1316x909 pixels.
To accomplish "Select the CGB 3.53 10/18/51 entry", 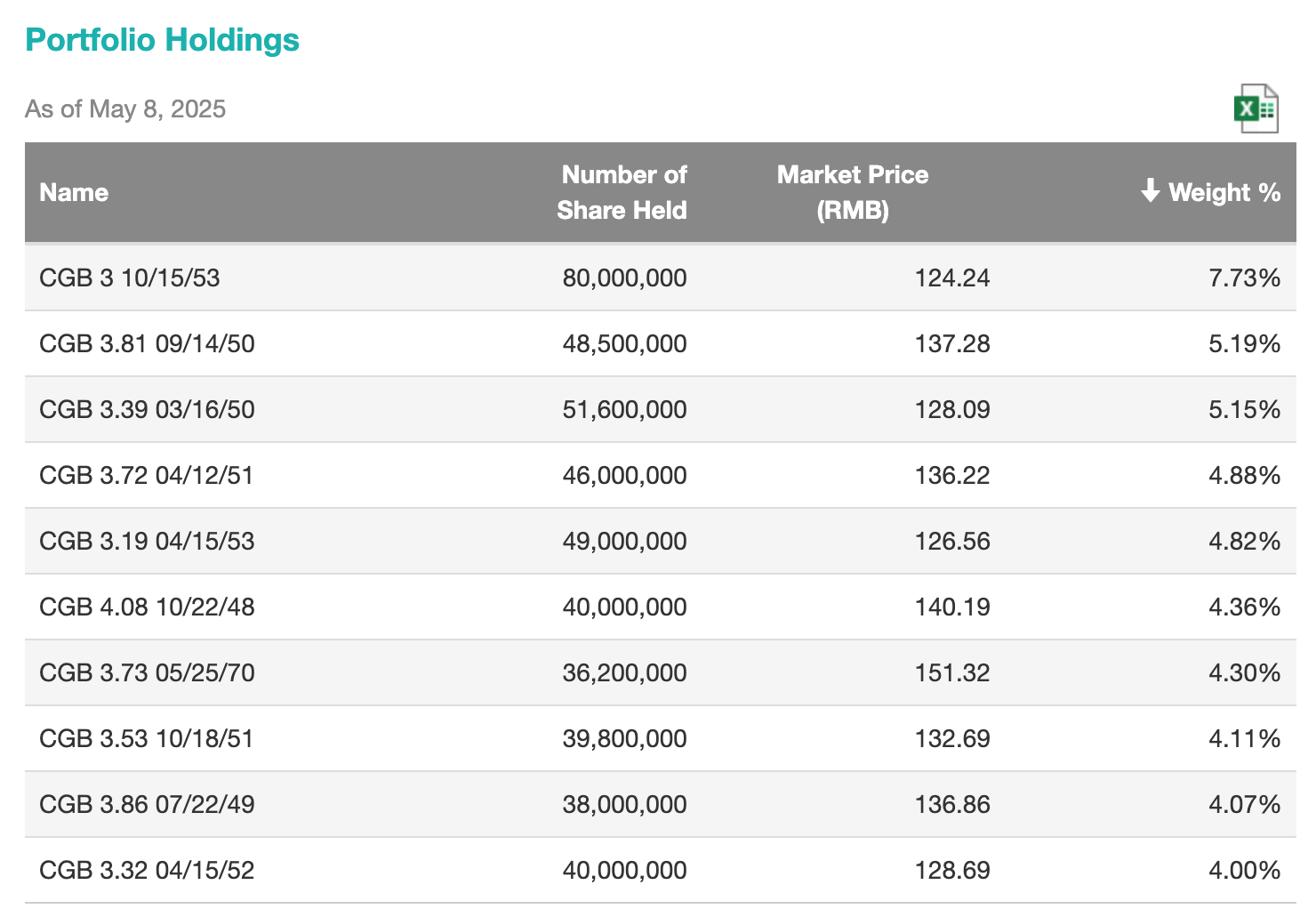I will (x=147, y=738).
